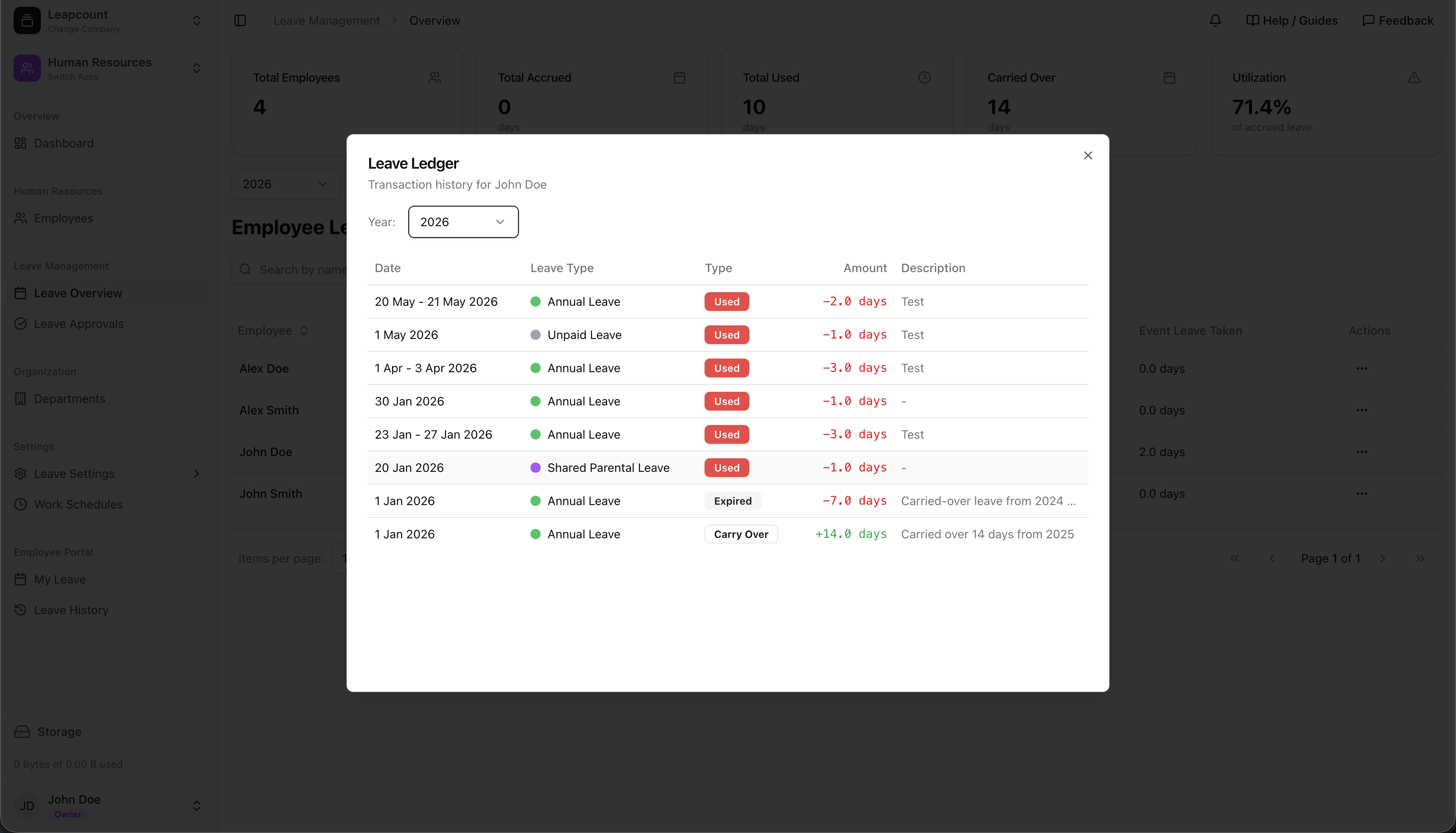1456x833 pixels.
Task: Go to next page pagination button
Action: (1382, 558)
